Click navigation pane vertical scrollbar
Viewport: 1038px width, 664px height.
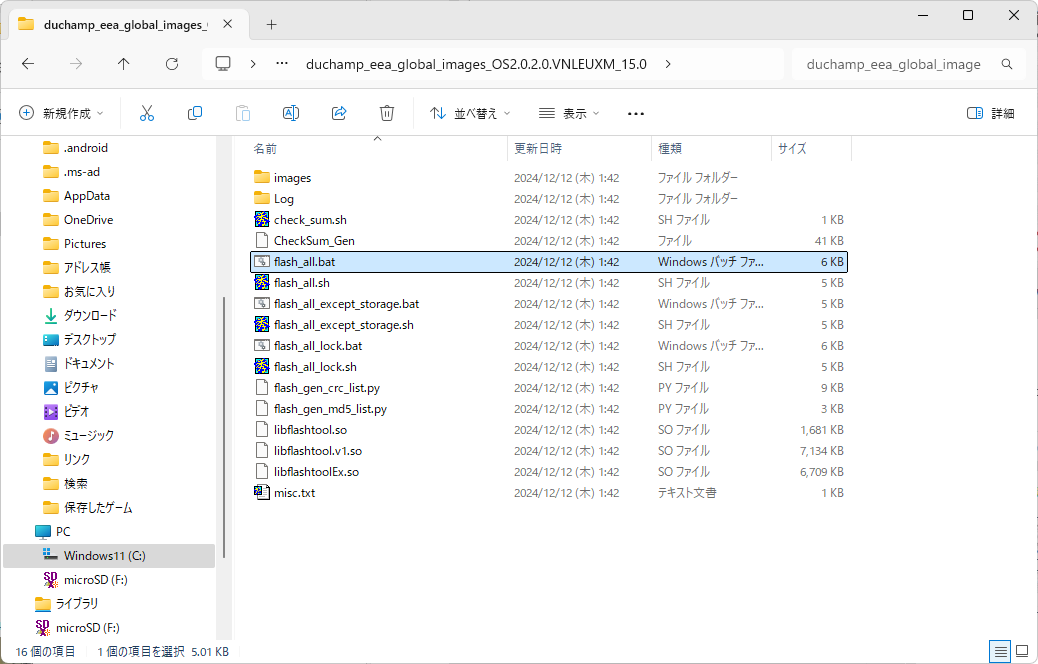[224, 427]
